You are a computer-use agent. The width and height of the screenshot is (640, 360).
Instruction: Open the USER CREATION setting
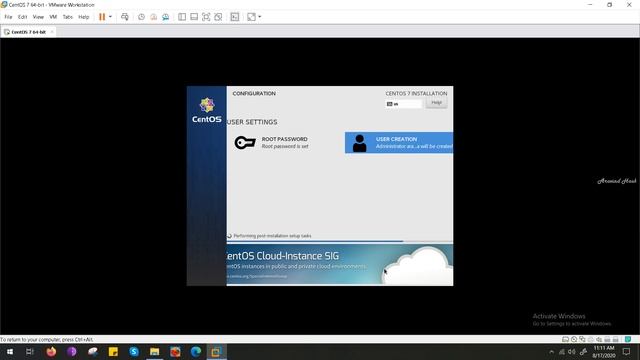click(399, 142)
